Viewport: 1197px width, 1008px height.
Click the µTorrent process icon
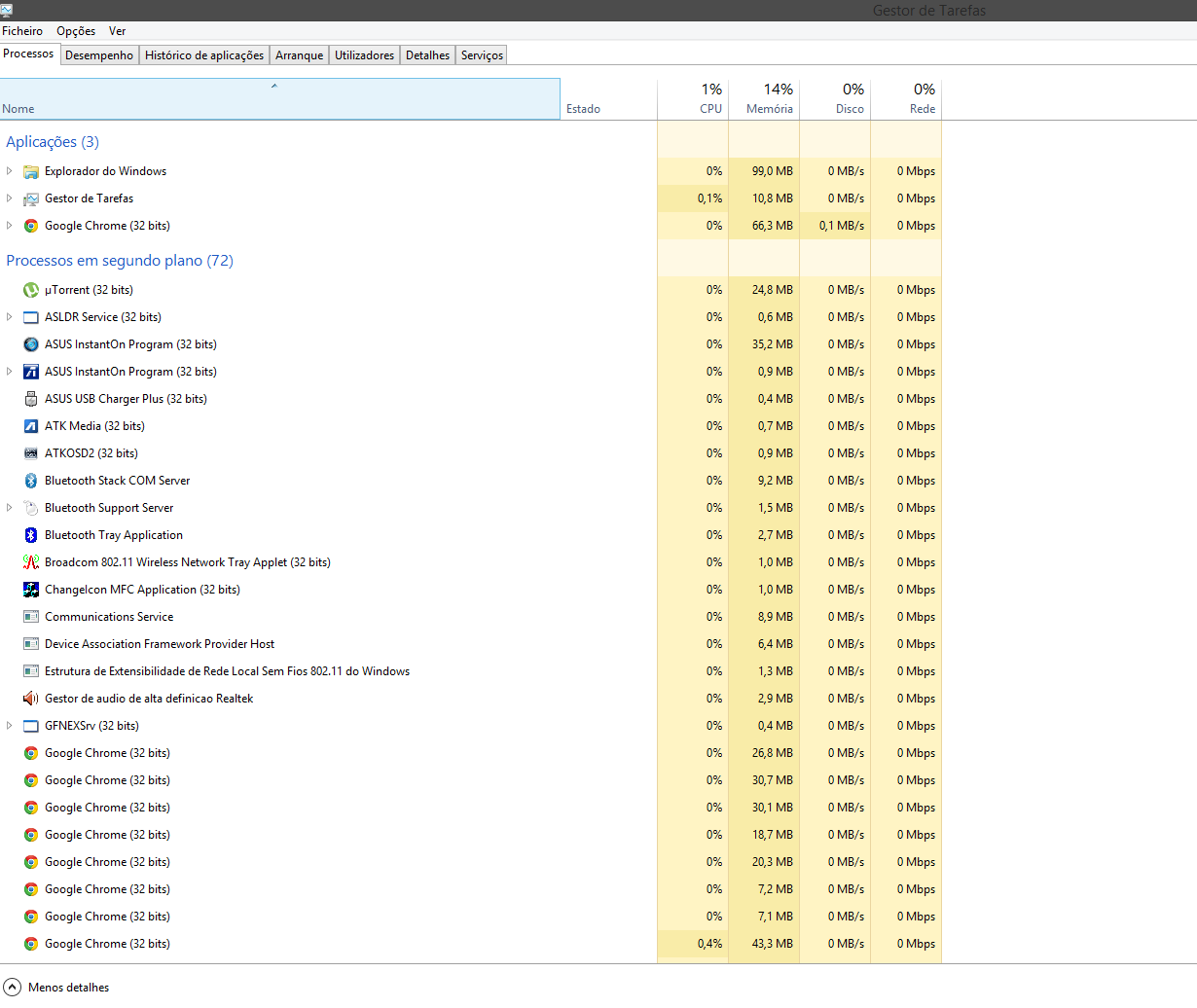31,290
